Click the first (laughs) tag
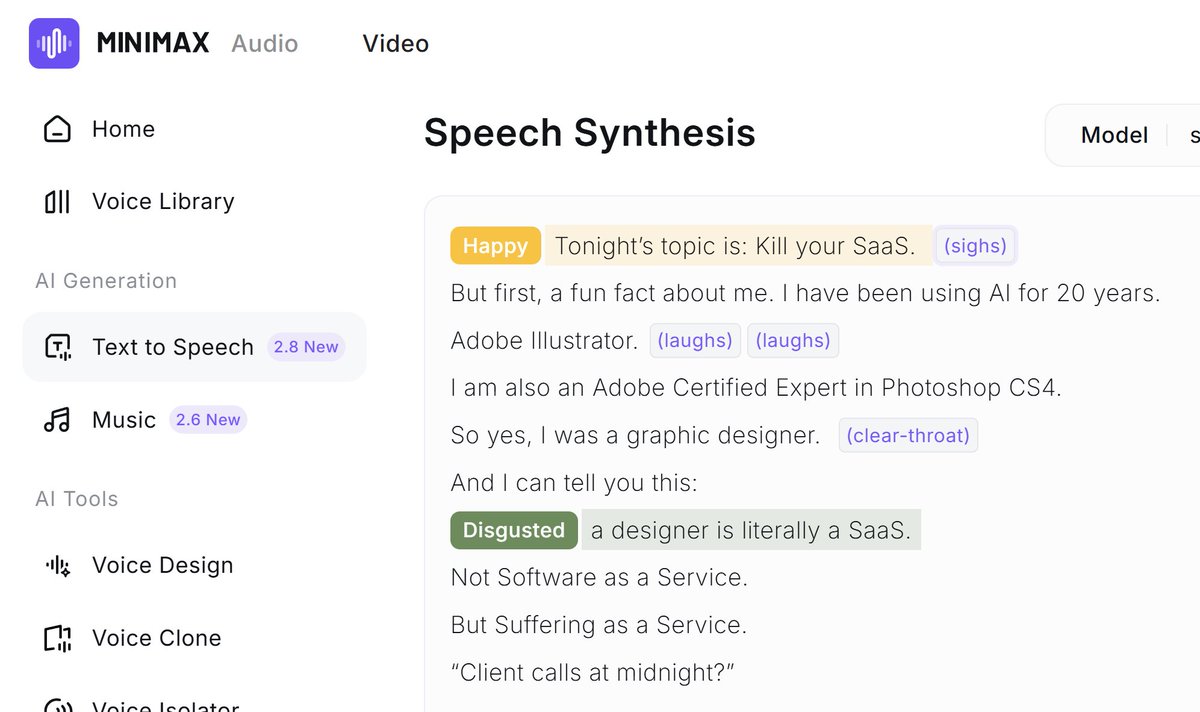The height and width of the screenshot is (712, 1200). (695, 341)
